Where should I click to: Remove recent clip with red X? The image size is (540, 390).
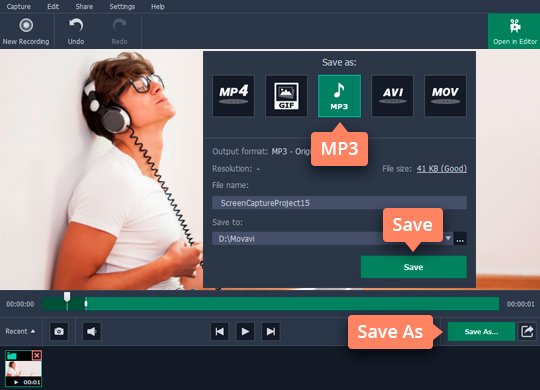37,355
